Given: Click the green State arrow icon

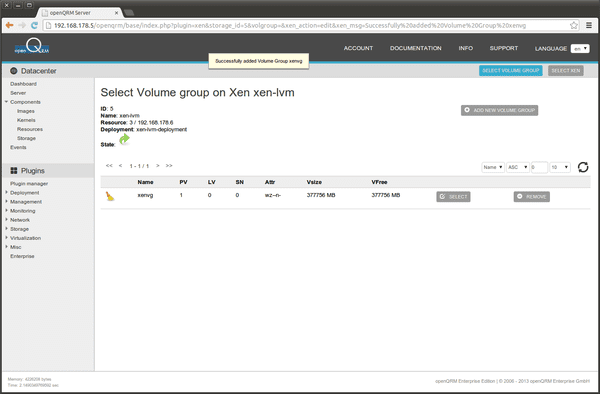Looking at the screenshot, I should point(124,139).
